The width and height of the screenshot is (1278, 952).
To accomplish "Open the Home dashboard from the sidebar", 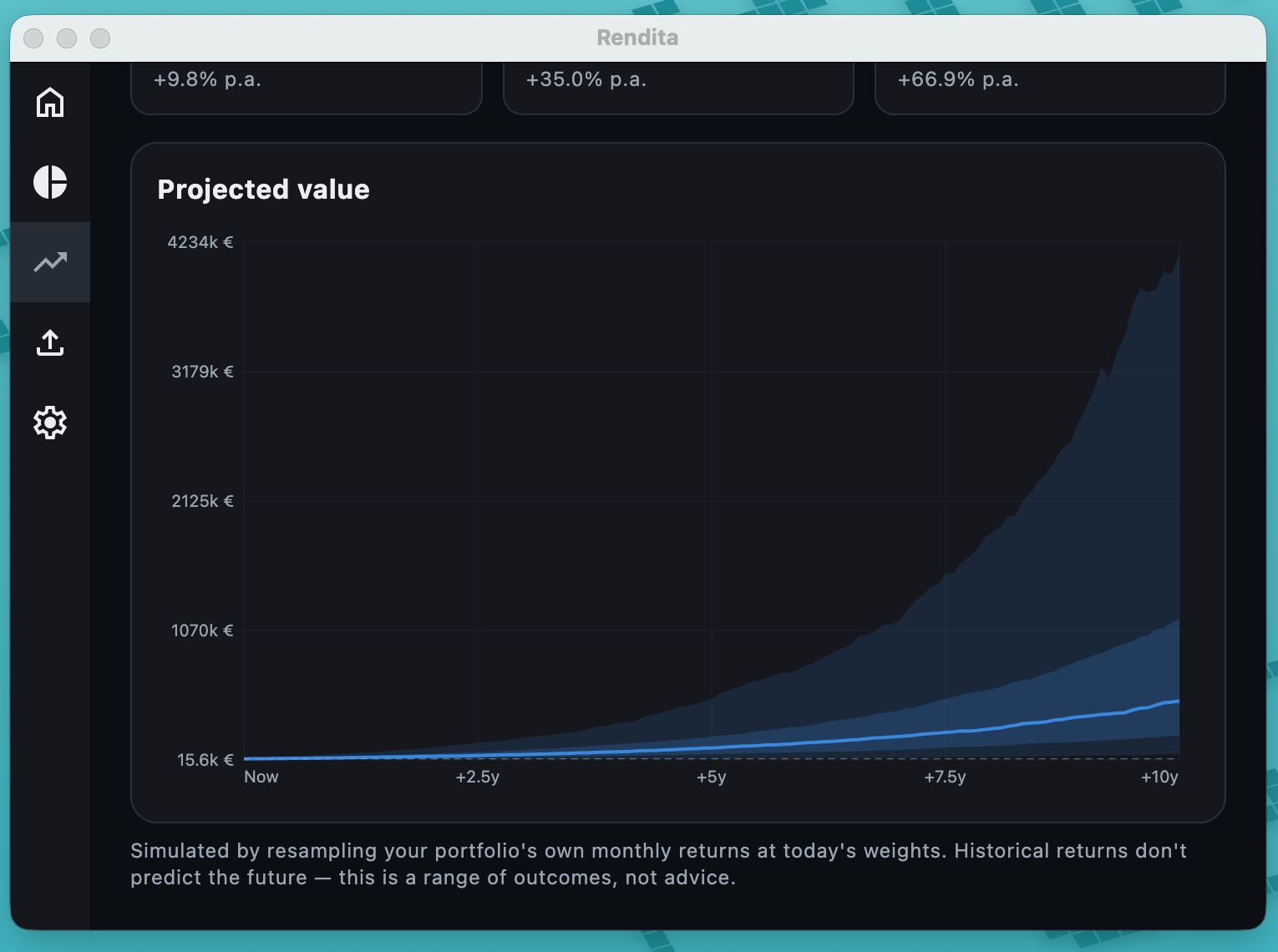I will coord(50,102).
